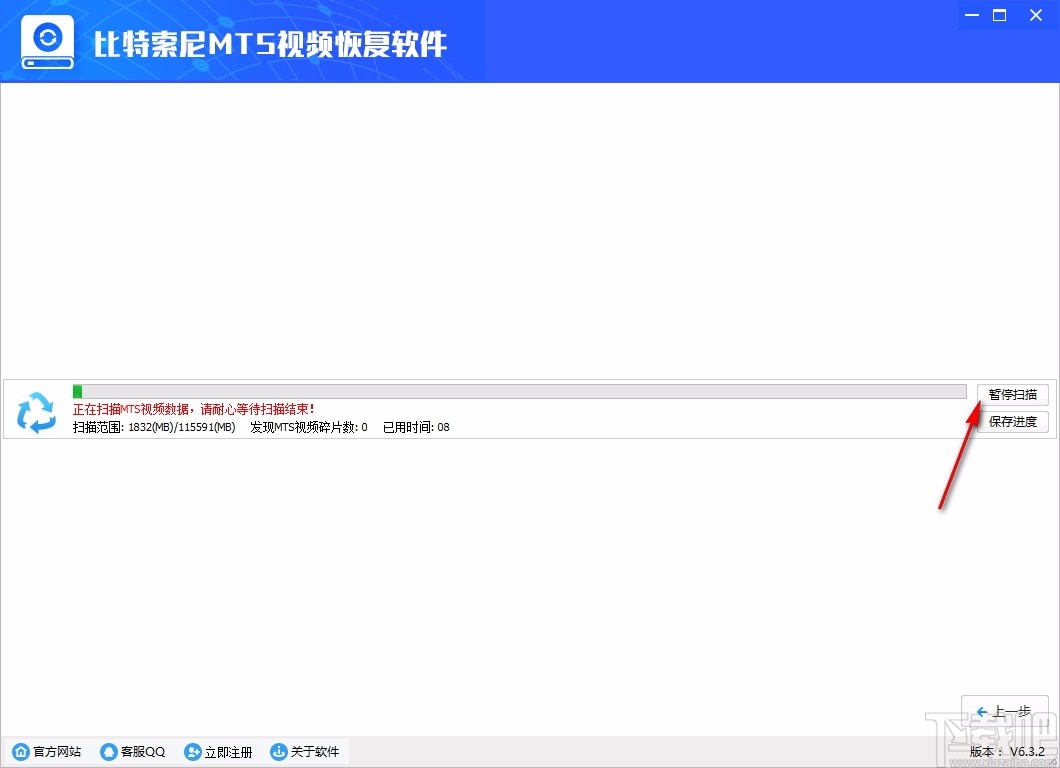Click the MTS fragment count text
Screen dimensions: 1060x768
310,427
